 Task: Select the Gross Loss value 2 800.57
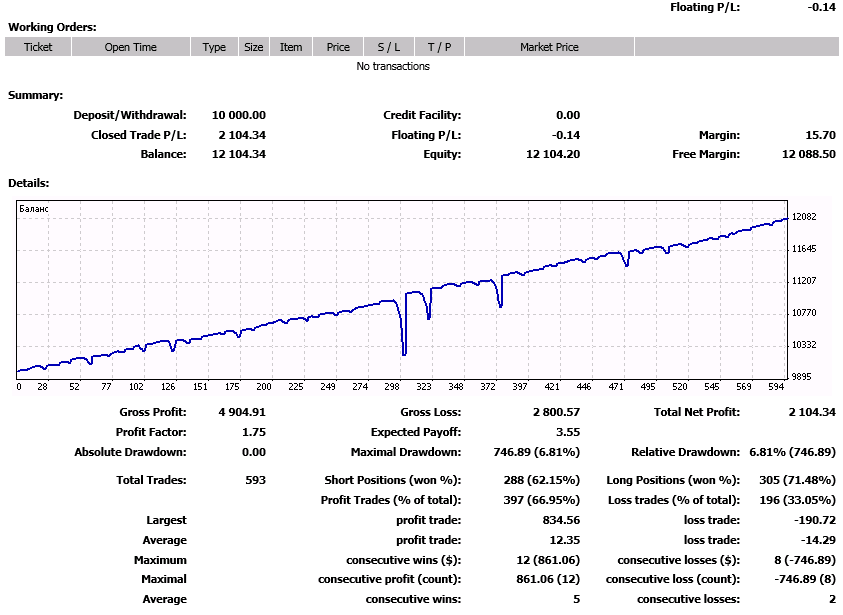point(553,412)
